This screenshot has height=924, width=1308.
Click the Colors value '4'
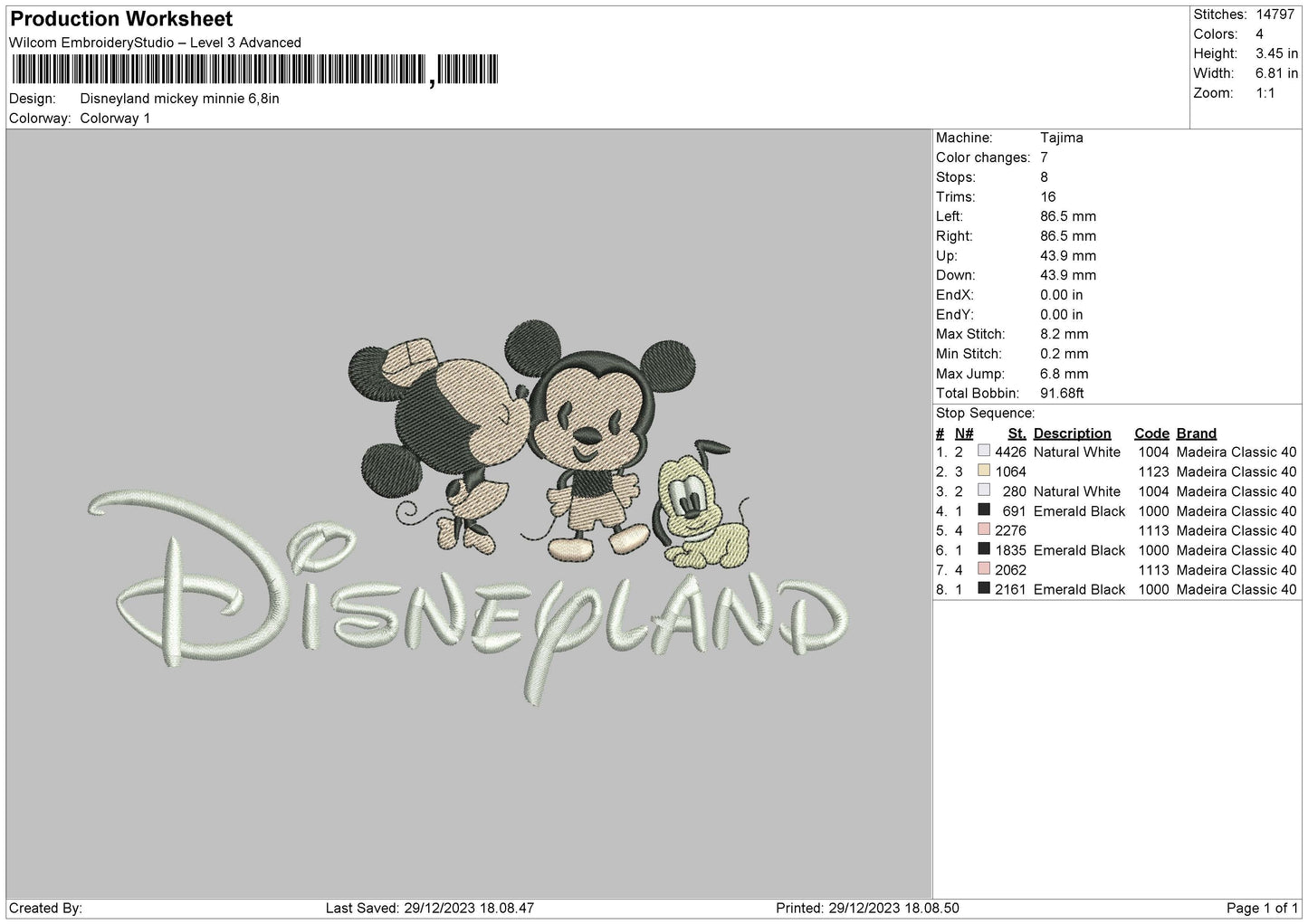[x=1259, y=34]
